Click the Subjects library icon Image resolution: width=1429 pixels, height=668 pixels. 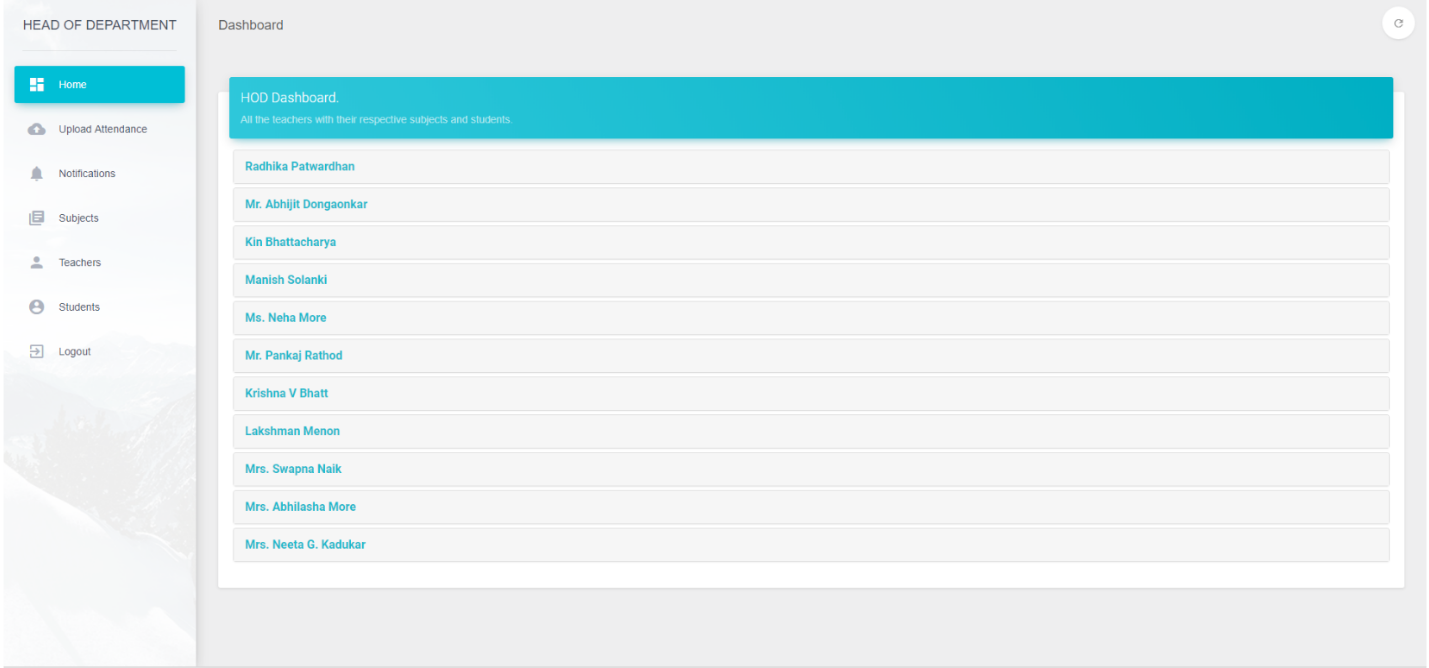(37, 218)
